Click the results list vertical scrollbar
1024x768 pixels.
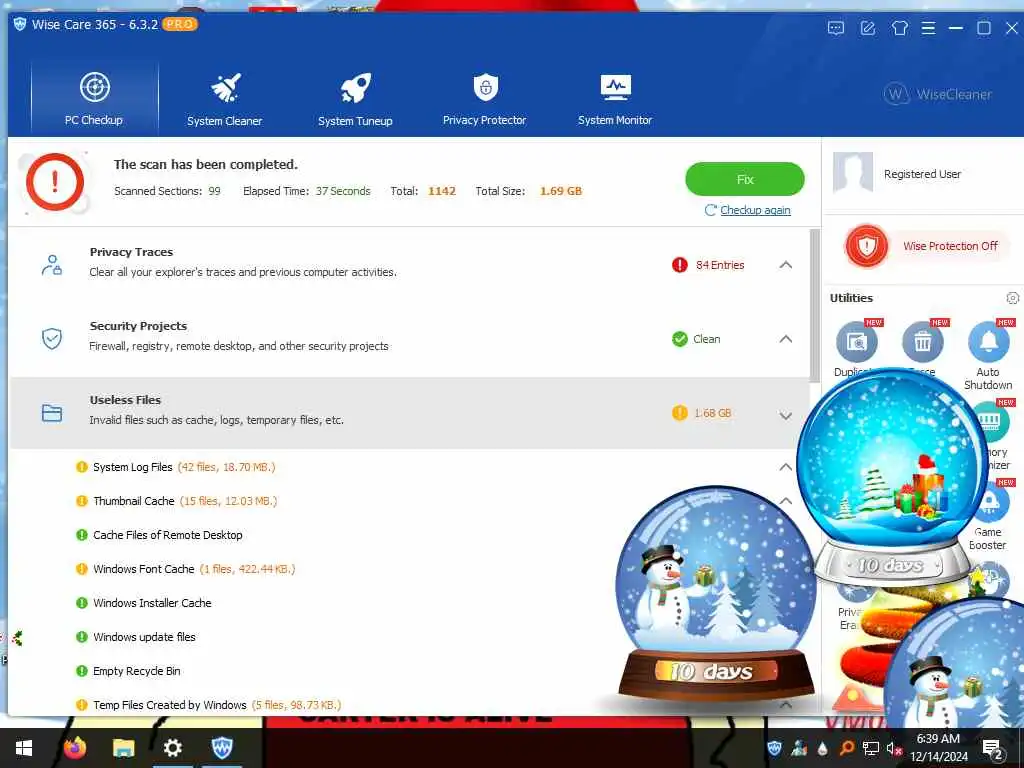click(x=814, y=306)
